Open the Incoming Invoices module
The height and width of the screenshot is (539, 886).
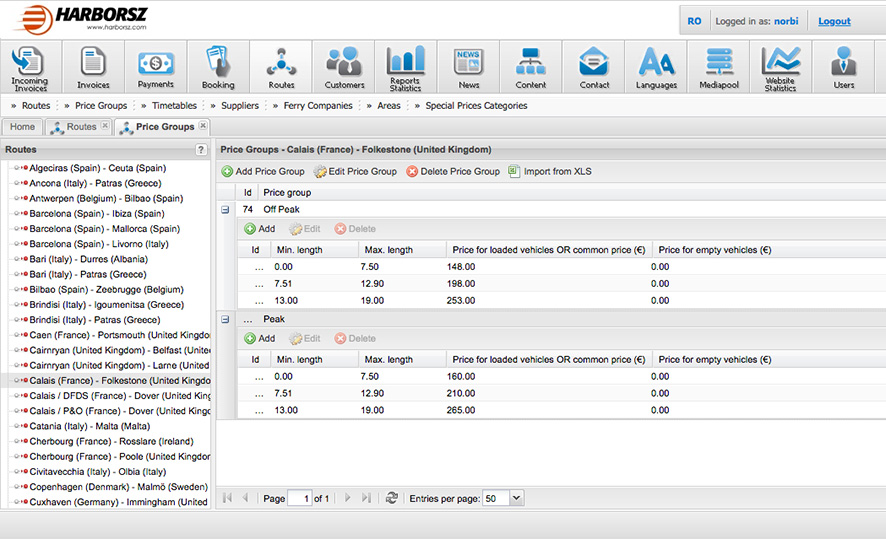click(x=30, y=67)
